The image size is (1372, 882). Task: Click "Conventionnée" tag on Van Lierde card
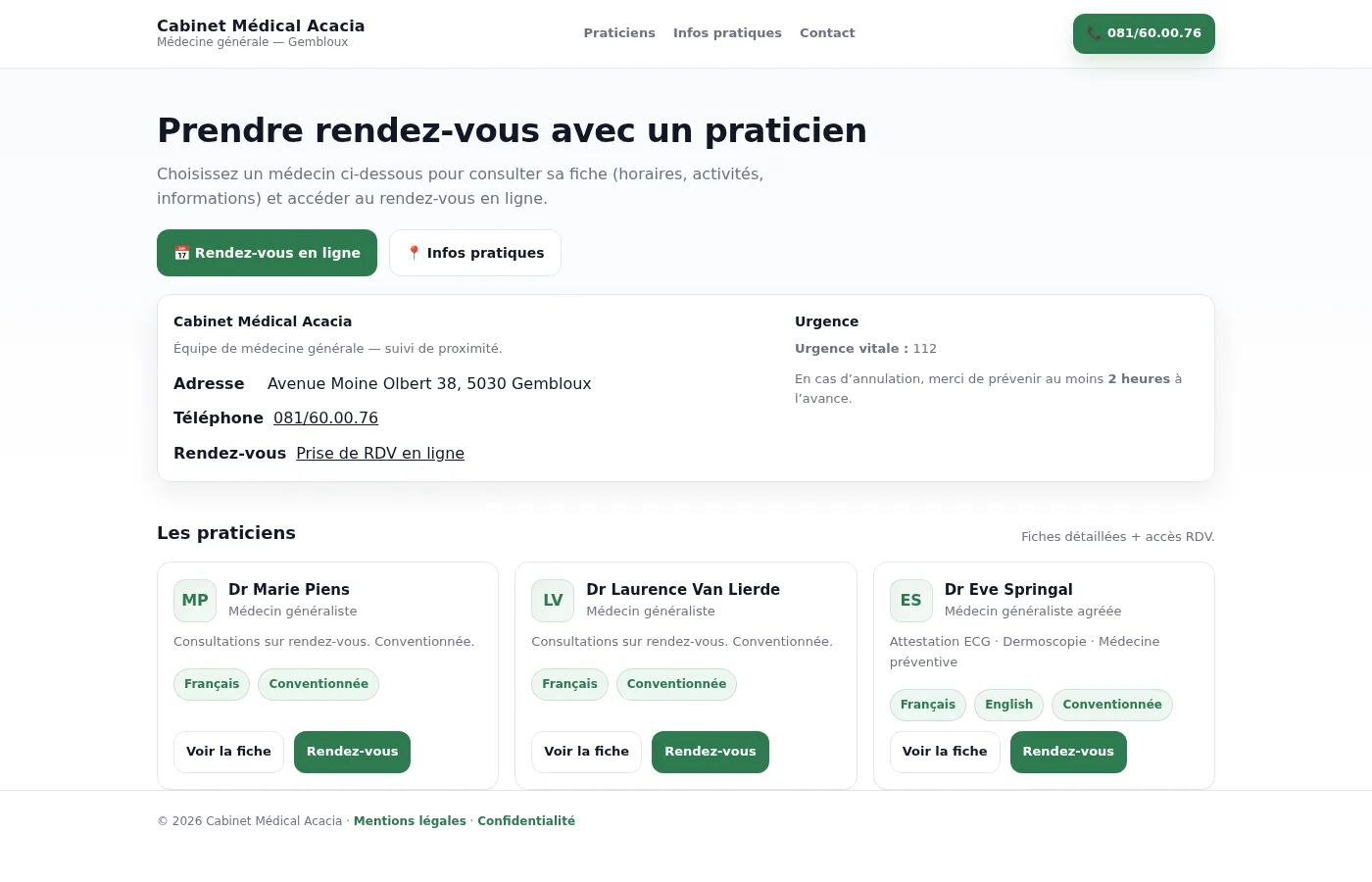(x=676, y=684)
